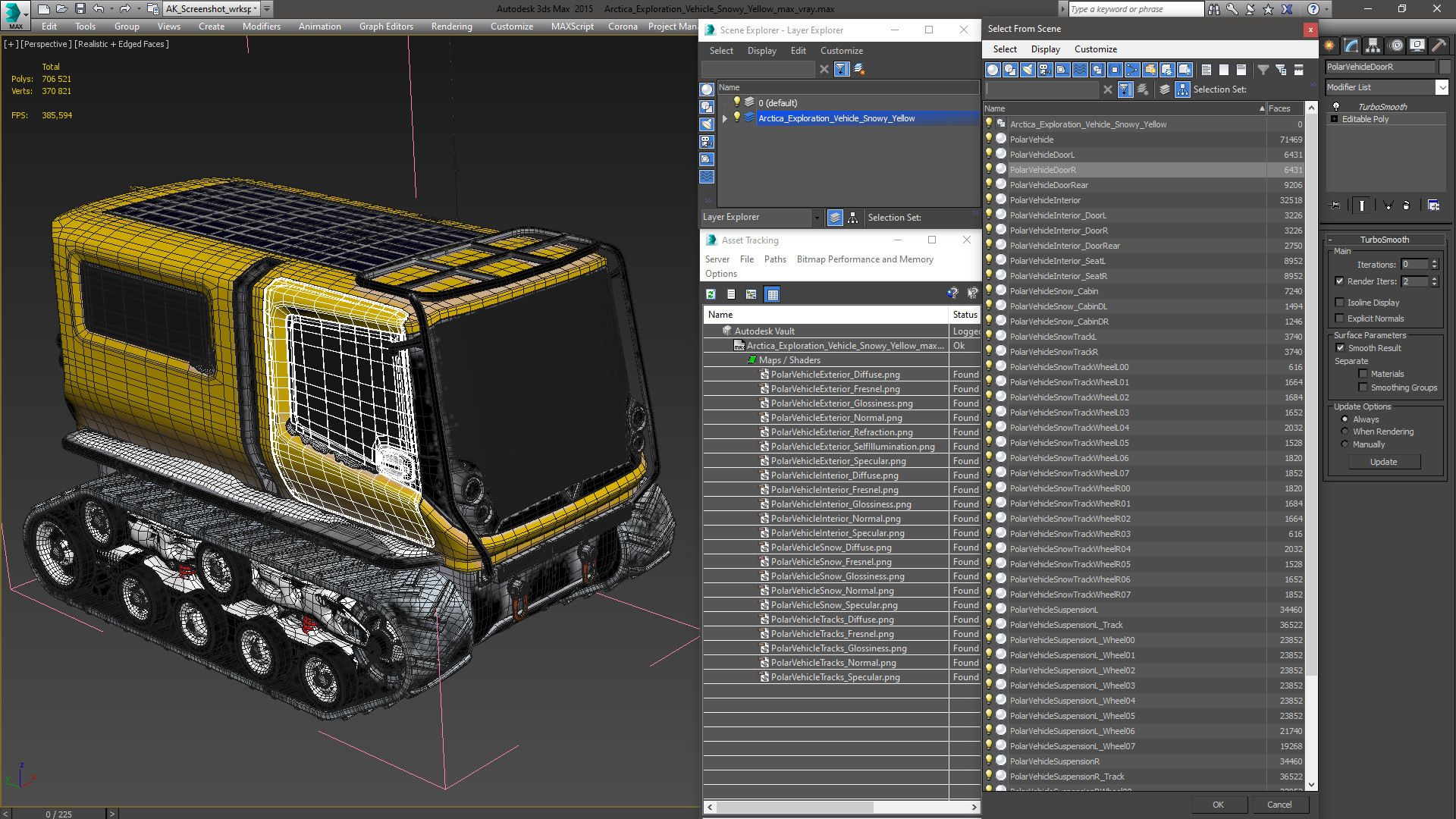
Task: Open the Display command panel tab
Action: (1417, 45)
